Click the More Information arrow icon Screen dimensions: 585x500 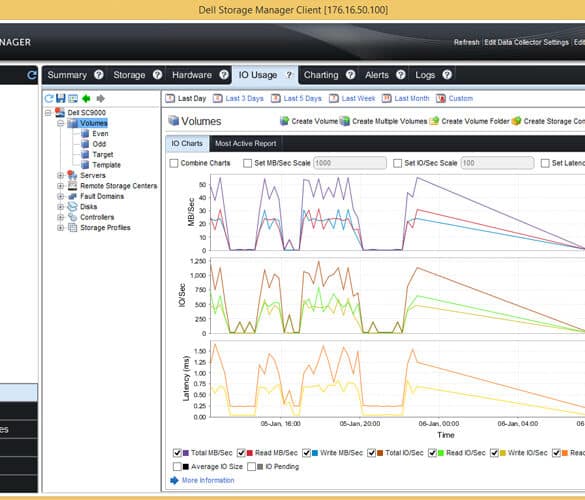click(x=174, y=480)
